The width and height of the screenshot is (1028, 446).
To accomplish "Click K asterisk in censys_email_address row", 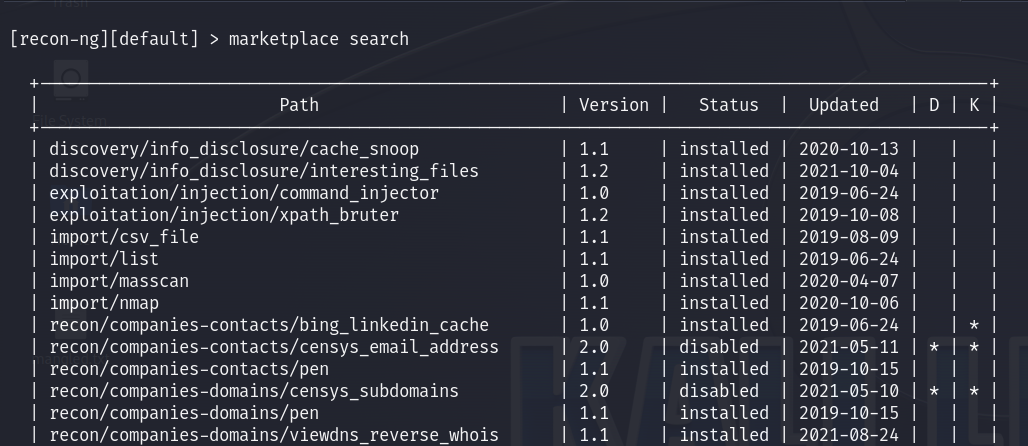I will click(974, 348).
